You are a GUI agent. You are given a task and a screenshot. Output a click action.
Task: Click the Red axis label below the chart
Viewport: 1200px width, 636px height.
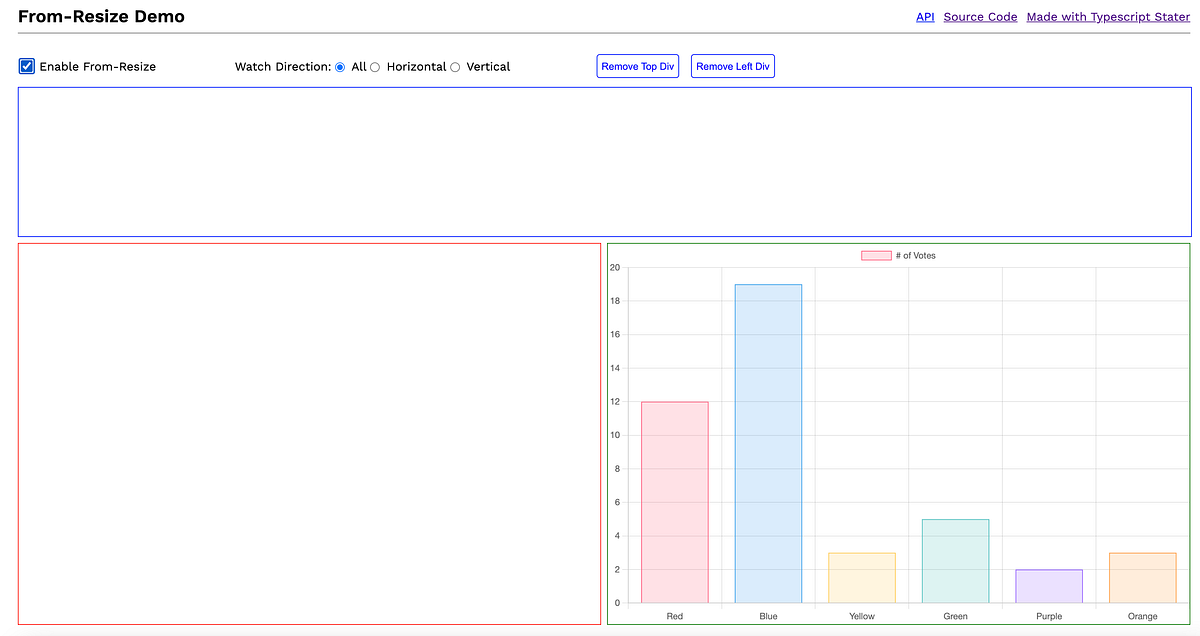(x=674, y=616)
